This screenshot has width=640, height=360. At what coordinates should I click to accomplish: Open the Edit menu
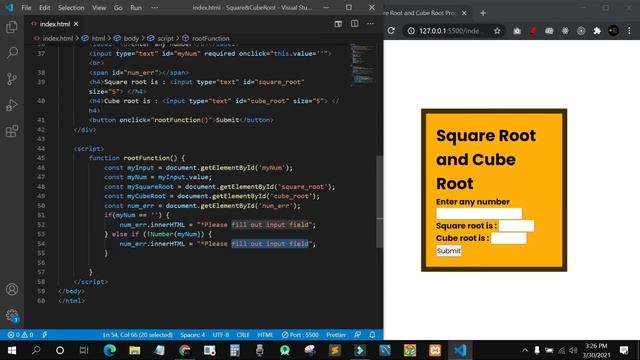pyautogui.click(x=44, y=8)
